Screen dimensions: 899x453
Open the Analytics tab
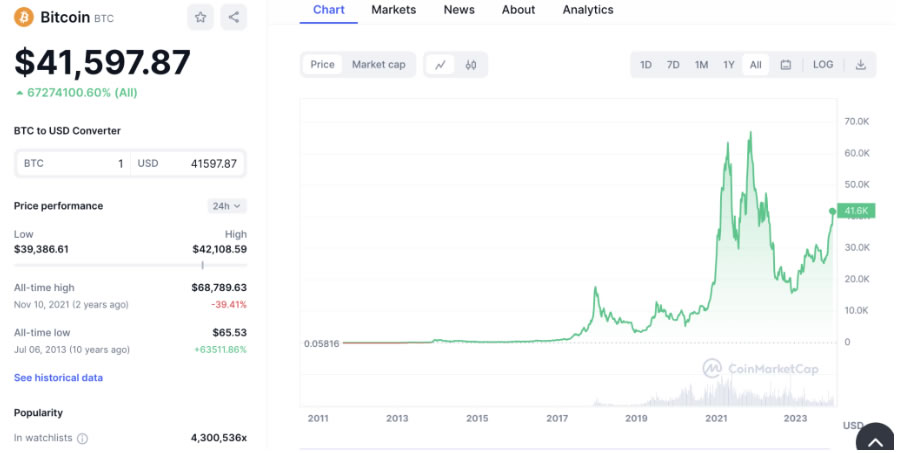pyautogui.click(x=588, y=10)
